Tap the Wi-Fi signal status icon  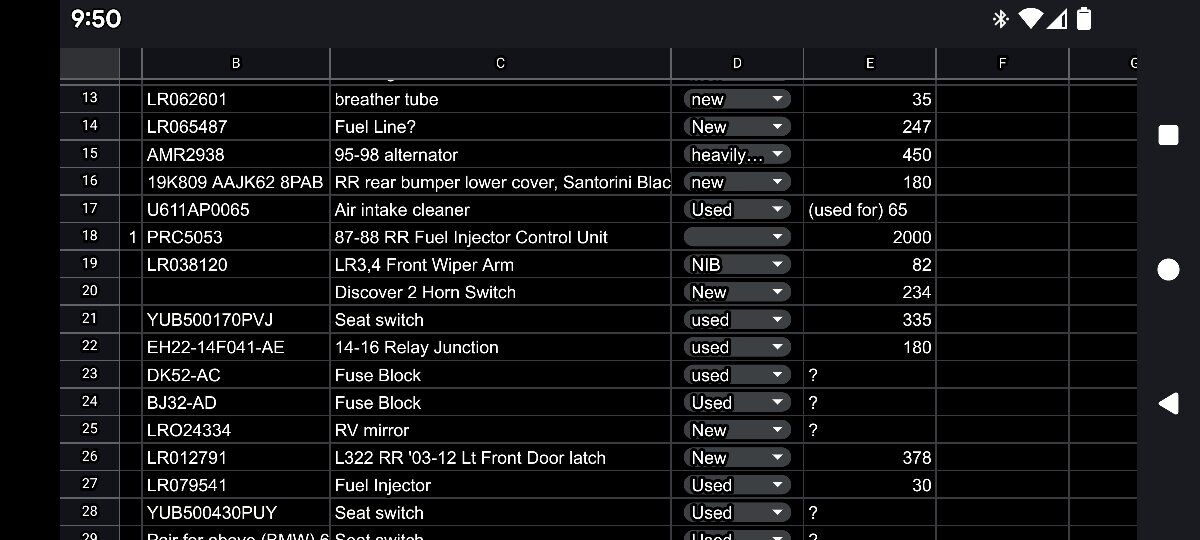click(x=1030, y=19)
